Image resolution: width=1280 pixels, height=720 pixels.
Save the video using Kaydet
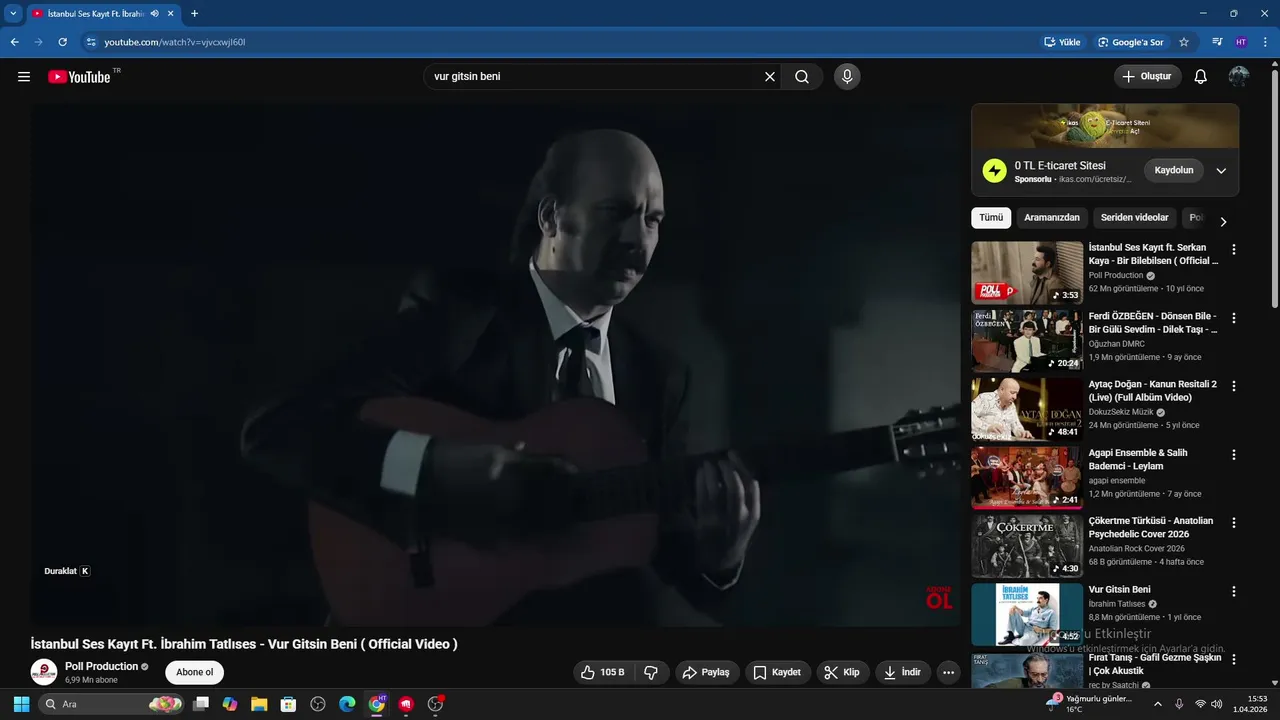pyautogui.click(x=777, y=672)
